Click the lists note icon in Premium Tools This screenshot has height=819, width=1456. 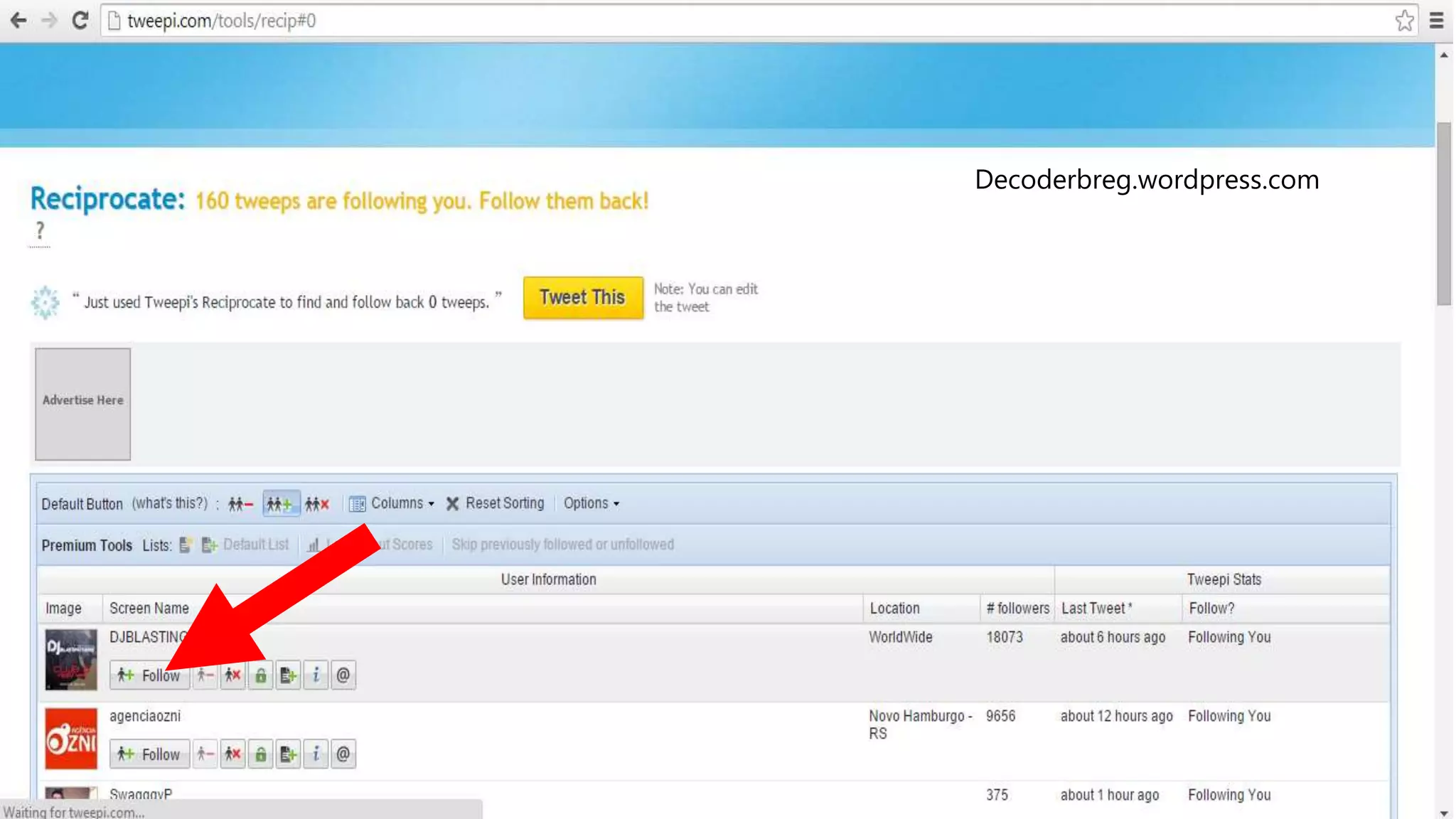tap(186, 545)
